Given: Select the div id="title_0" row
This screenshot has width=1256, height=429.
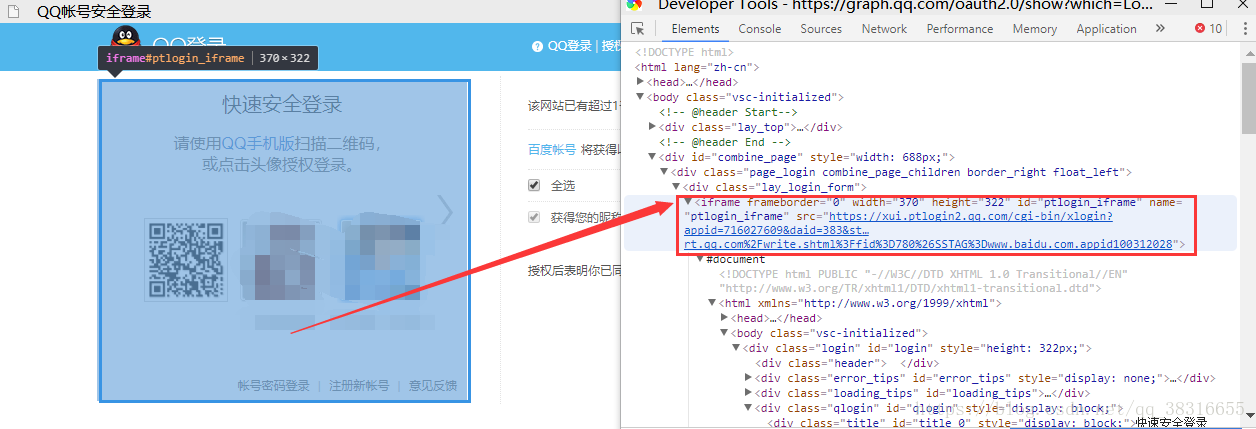Looking at the screenshot, I should point(987,423).
